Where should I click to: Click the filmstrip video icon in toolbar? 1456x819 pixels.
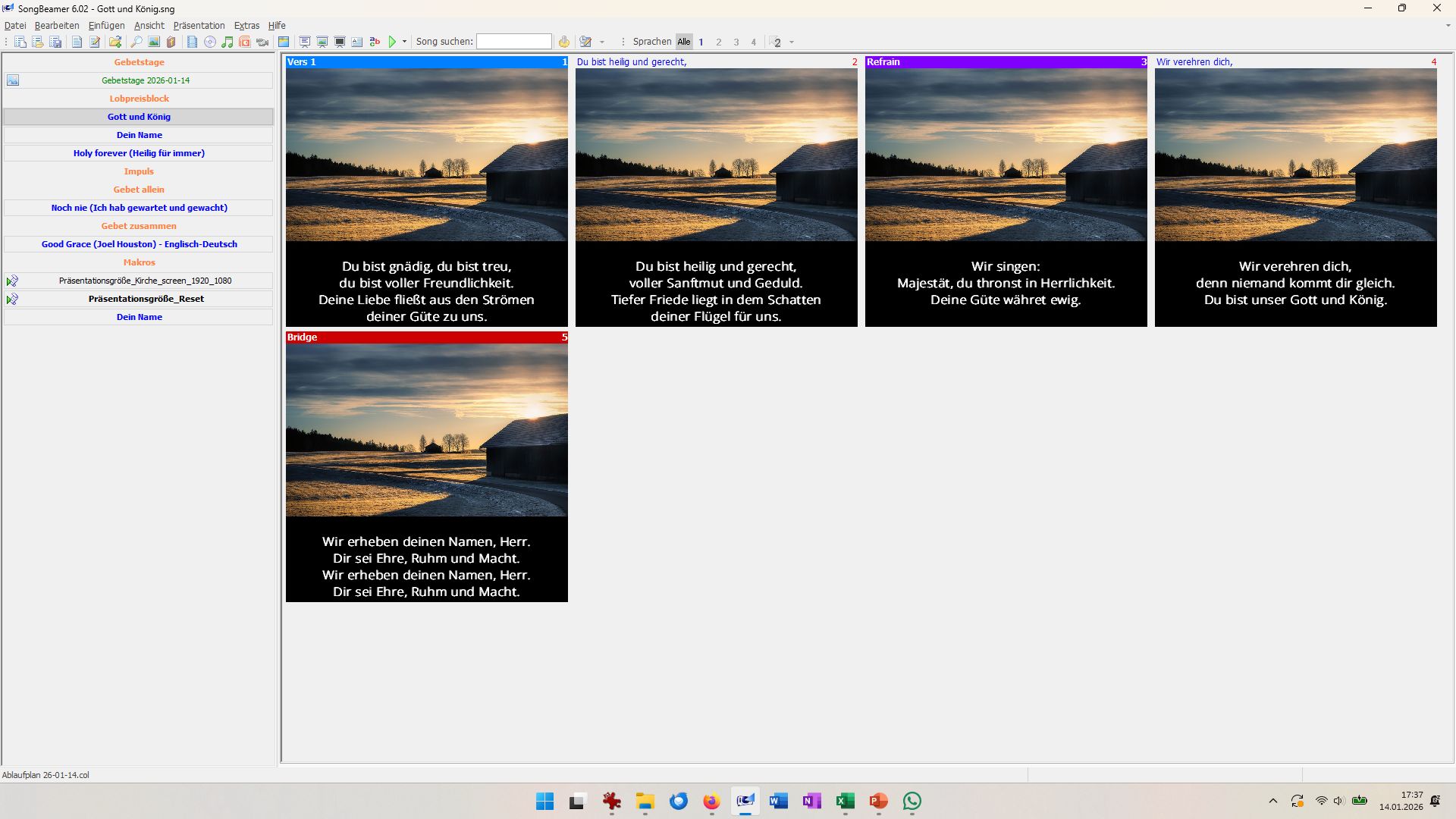pyautogui.click(x=192, y=42)
